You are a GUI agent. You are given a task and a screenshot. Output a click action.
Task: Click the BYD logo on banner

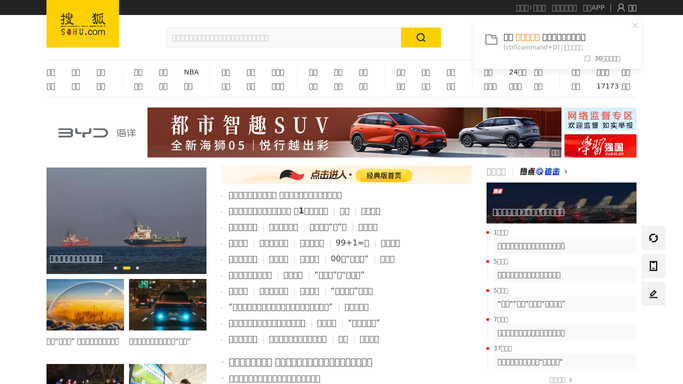tap(83, 133)
